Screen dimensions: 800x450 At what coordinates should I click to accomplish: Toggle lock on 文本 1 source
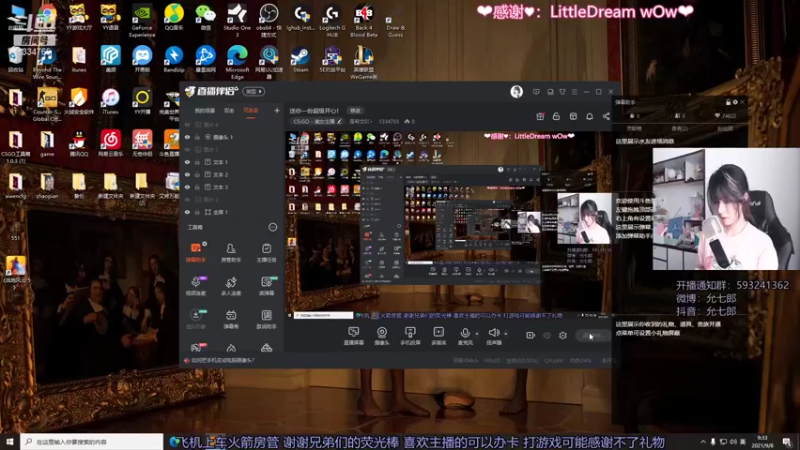[x=197, y=162]
